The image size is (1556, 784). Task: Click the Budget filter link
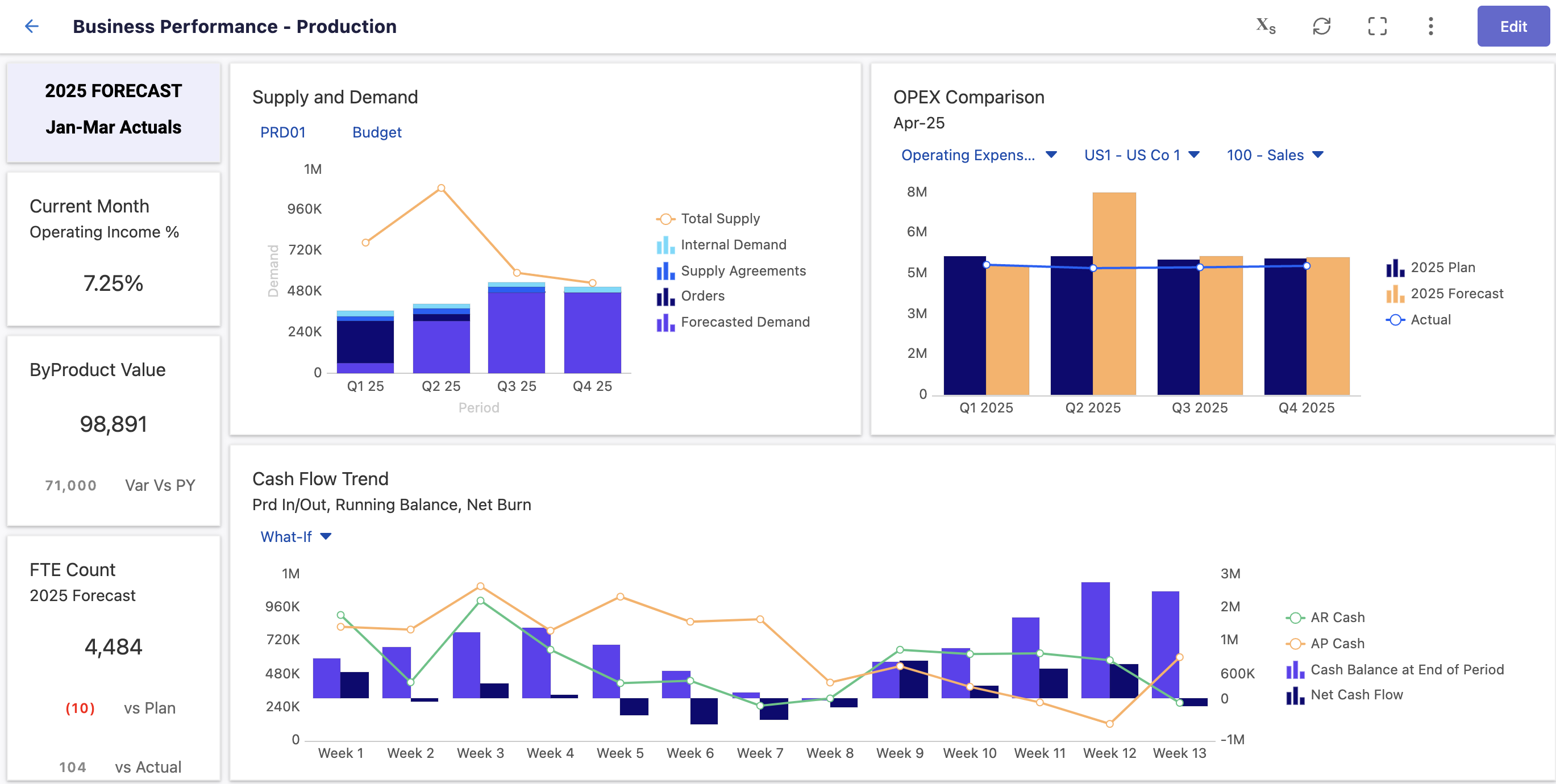[376, 132]
